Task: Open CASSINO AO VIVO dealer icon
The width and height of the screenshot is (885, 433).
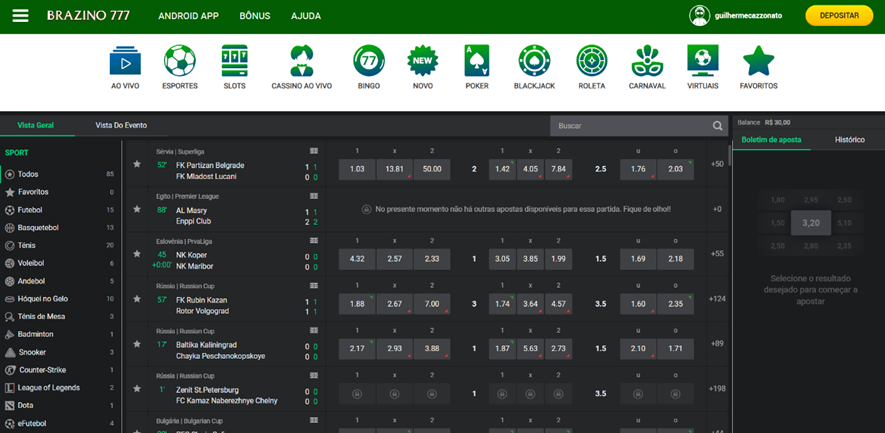Action: tap(301, 61)
